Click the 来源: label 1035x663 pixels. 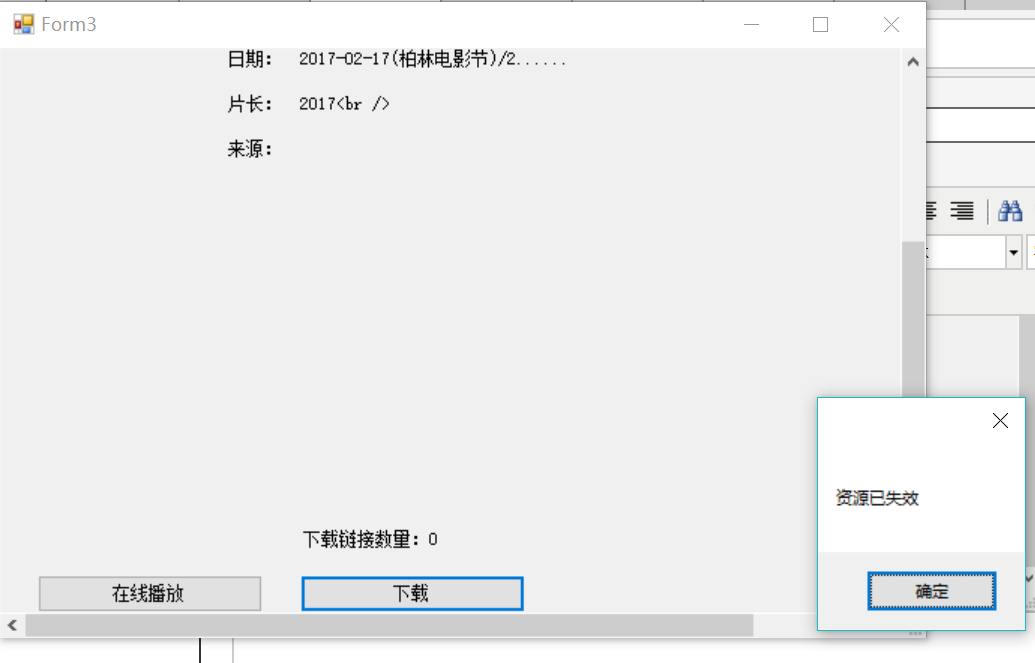tap(250, 149)
